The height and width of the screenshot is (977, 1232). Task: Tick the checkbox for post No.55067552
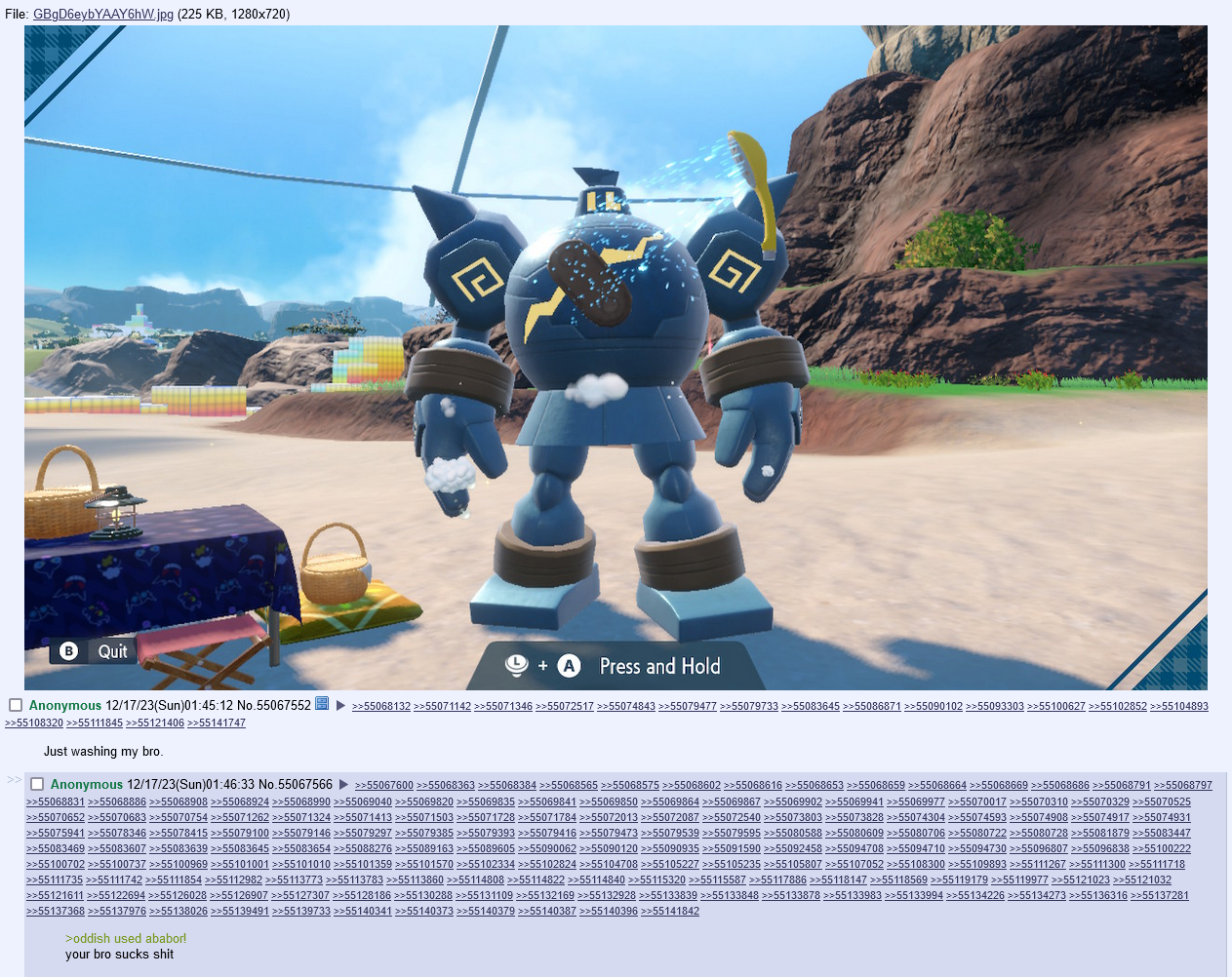point(16,705)
